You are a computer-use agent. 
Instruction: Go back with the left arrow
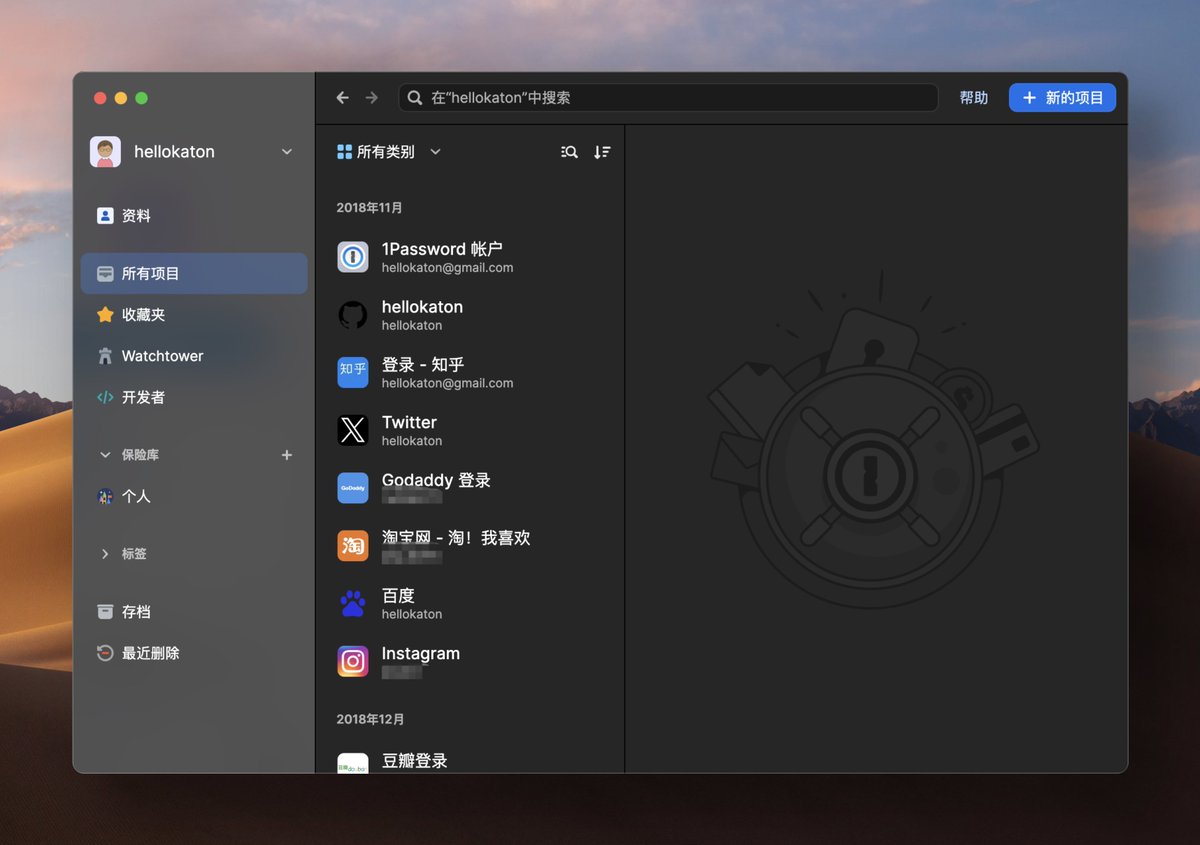click(x=342, y=98)
